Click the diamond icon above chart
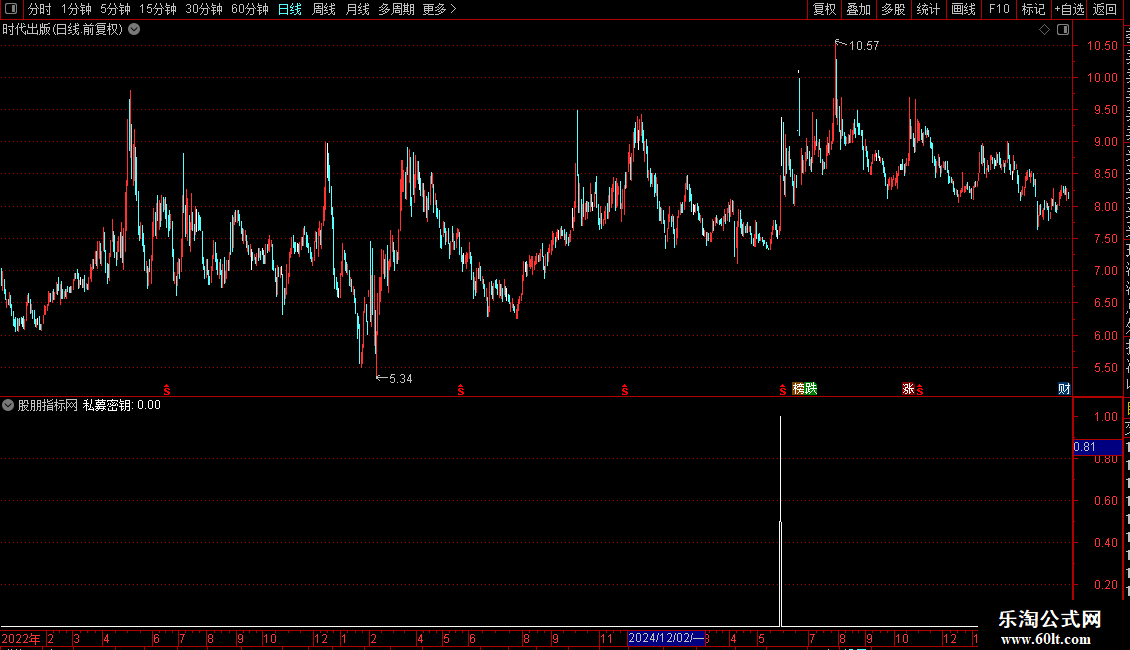The image size is (1130, 650). [x=1044, y=30]
